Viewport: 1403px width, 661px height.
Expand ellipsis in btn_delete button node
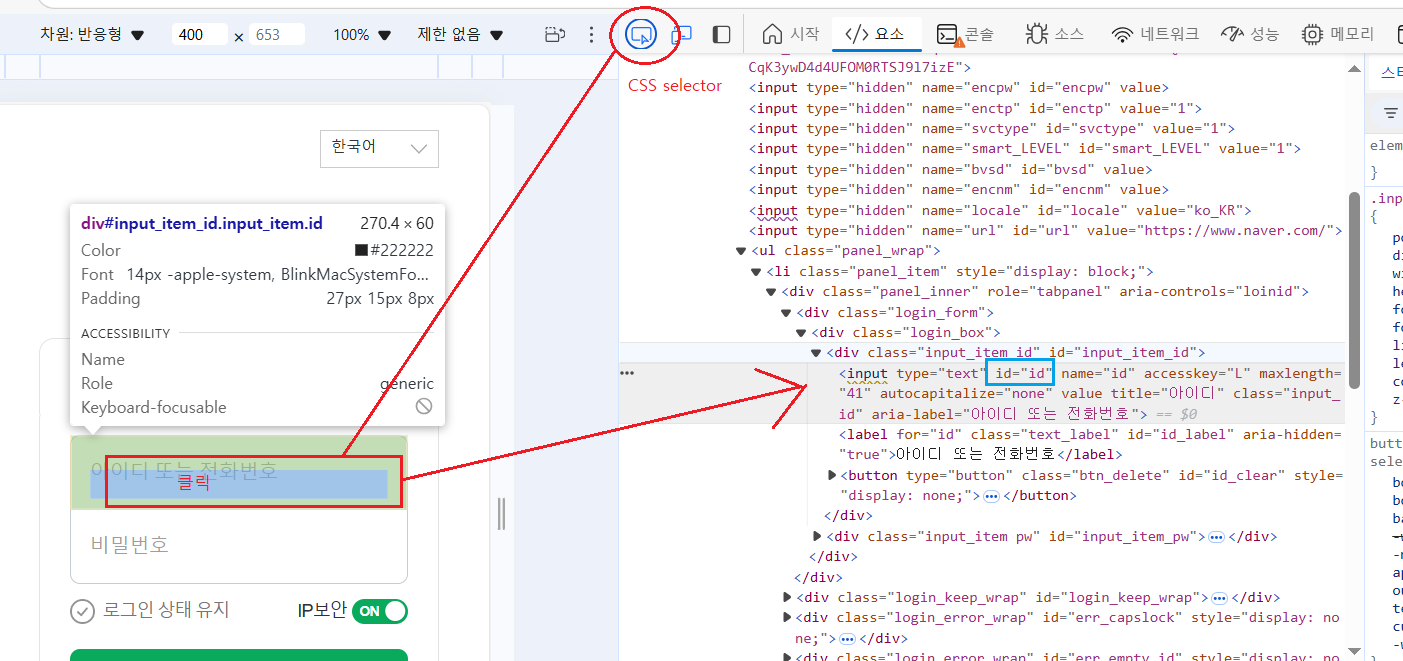991,496
